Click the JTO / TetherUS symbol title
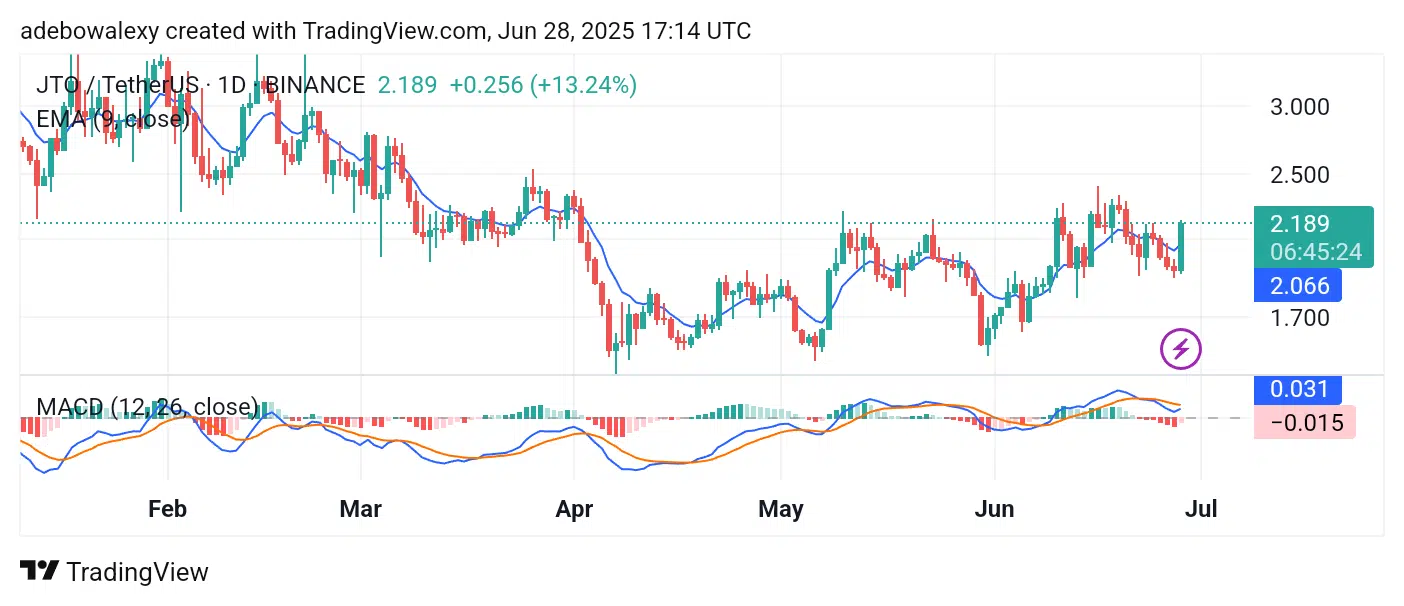1404x606 pixels. (x=117, y=85)
